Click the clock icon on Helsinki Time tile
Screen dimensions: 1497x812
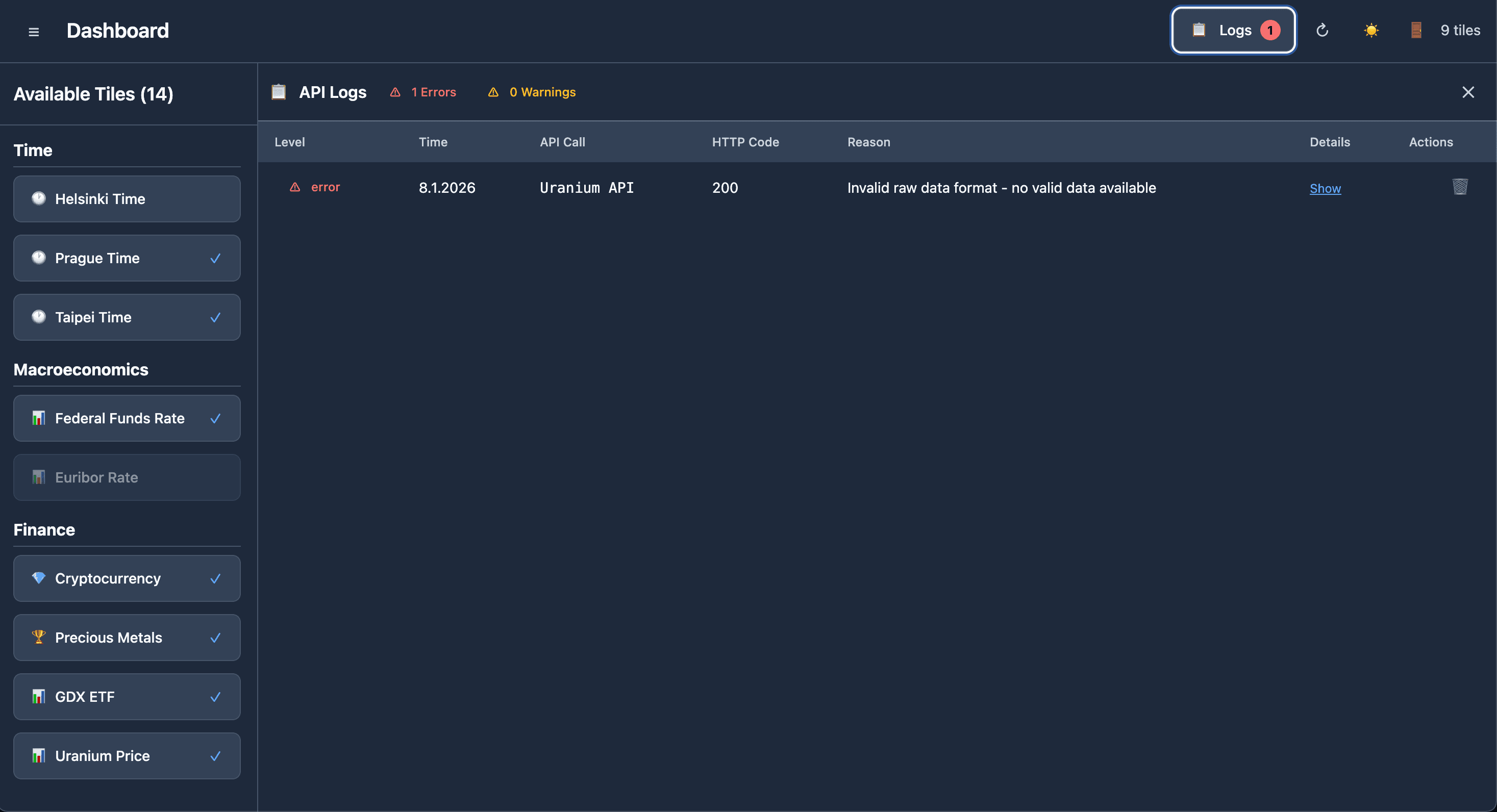tap(39, 198)
